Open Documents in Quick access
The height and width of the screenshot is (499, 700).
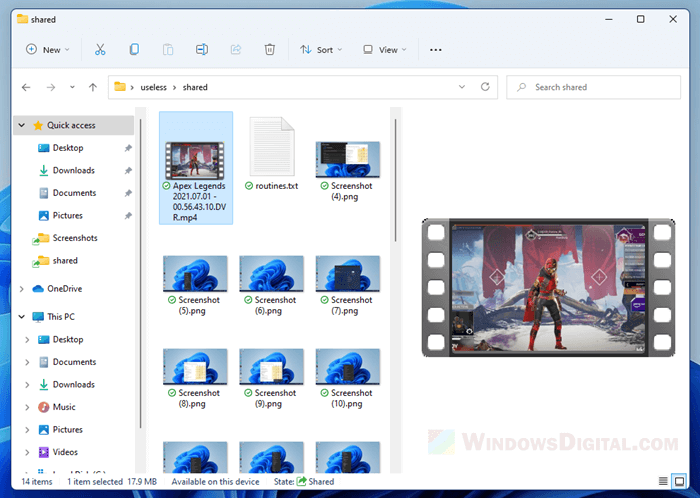[74, 193]
